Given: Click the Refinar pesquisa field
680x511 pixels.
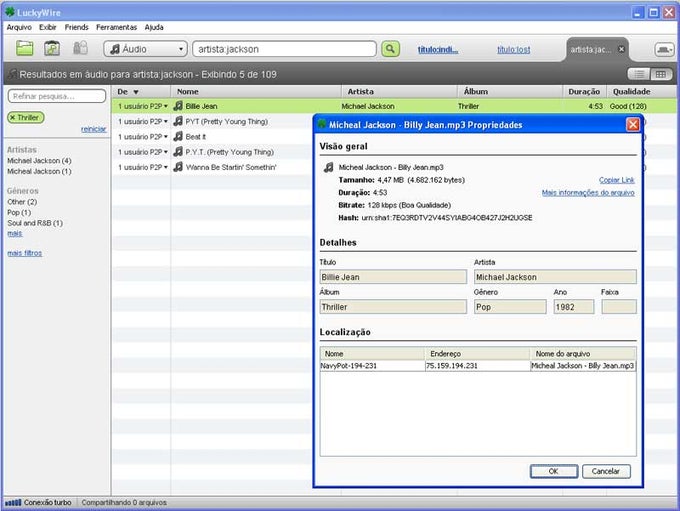Looking at the screenshot, I should [57, 96].
